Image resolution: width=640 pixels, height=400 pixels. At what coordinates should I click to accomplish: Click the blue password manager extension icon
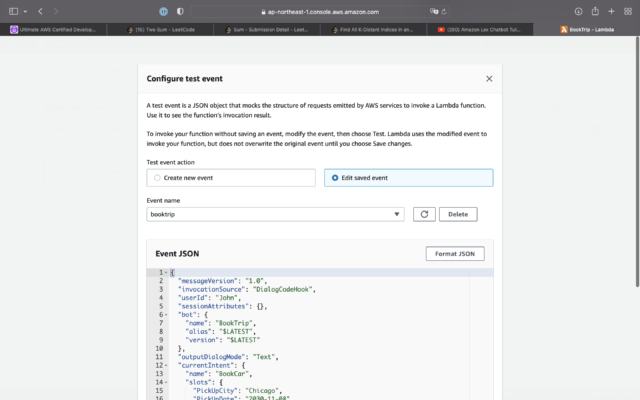[x=163, y=11]
